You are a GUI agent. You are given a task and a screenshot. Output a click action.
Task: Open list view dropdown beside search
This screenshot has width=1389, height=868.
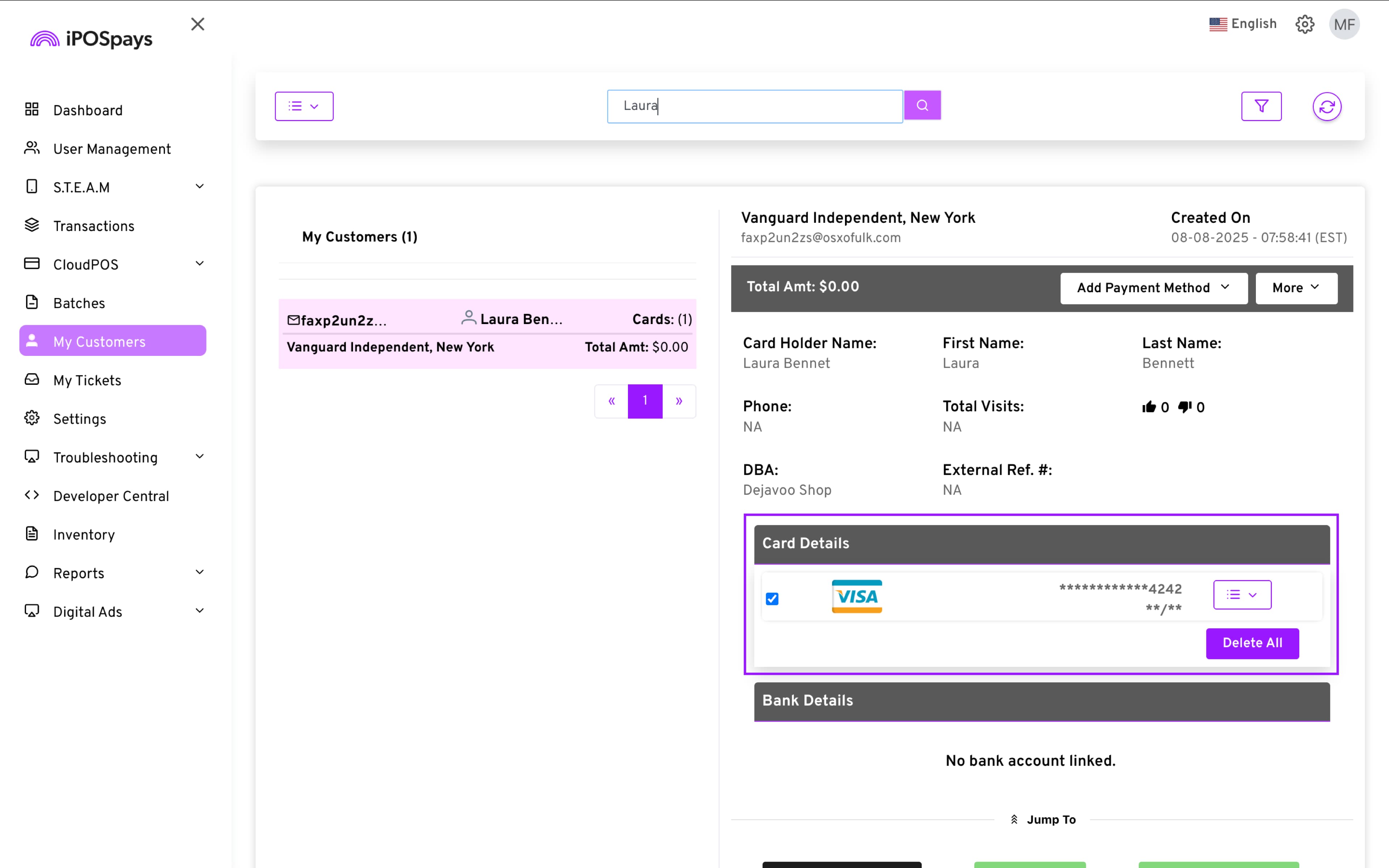pos(303,106)
